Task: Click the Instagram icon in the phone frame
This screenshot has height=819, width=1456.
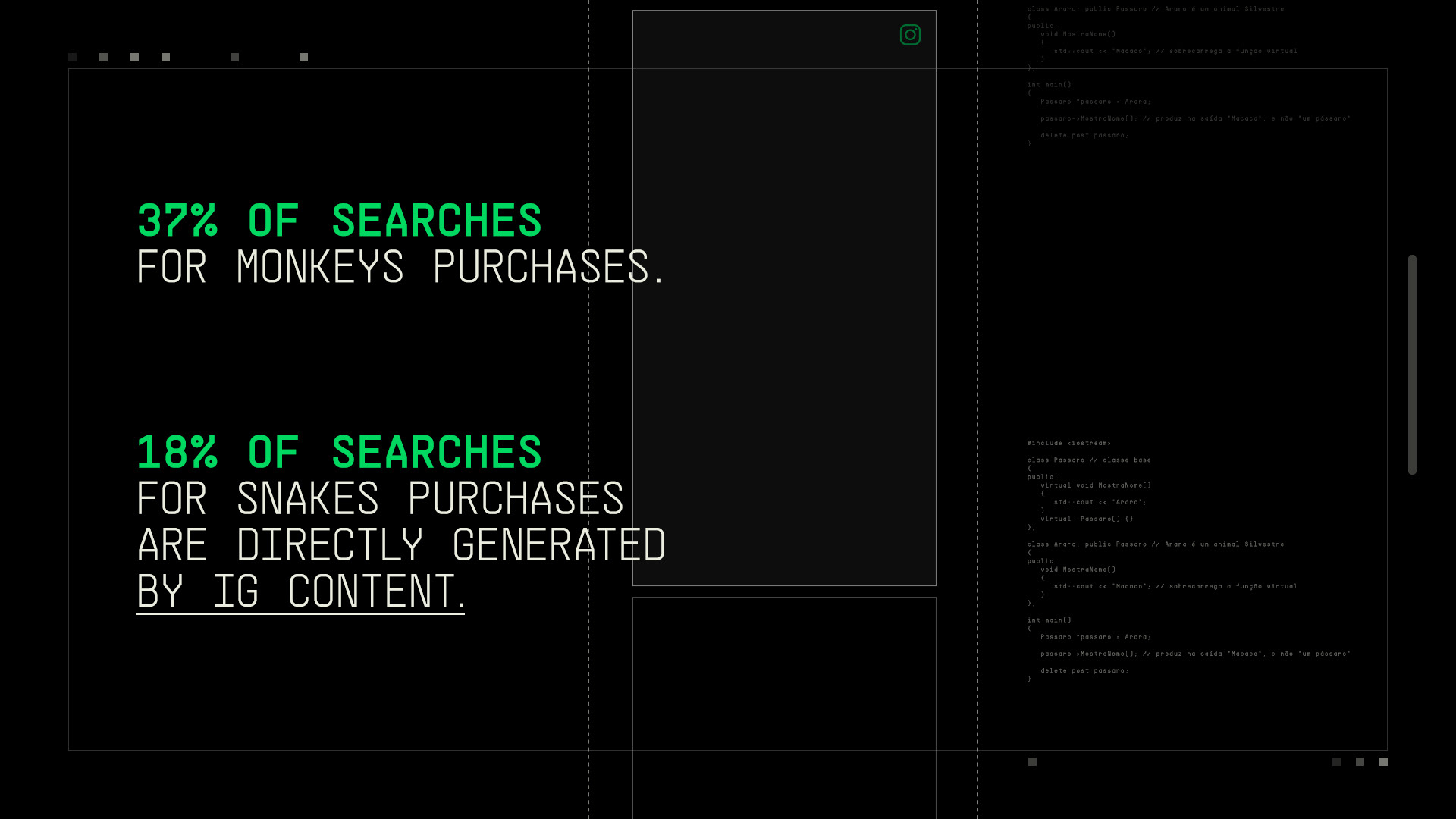Action: [x=910, y=35]
